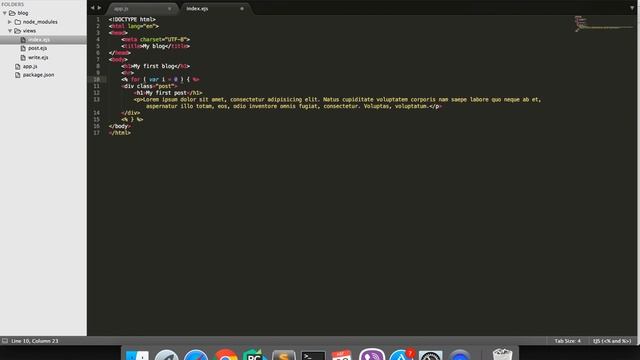Select the blog folder in sidebar
Viewport: 640px width, 360px height.
coord(23,13)
